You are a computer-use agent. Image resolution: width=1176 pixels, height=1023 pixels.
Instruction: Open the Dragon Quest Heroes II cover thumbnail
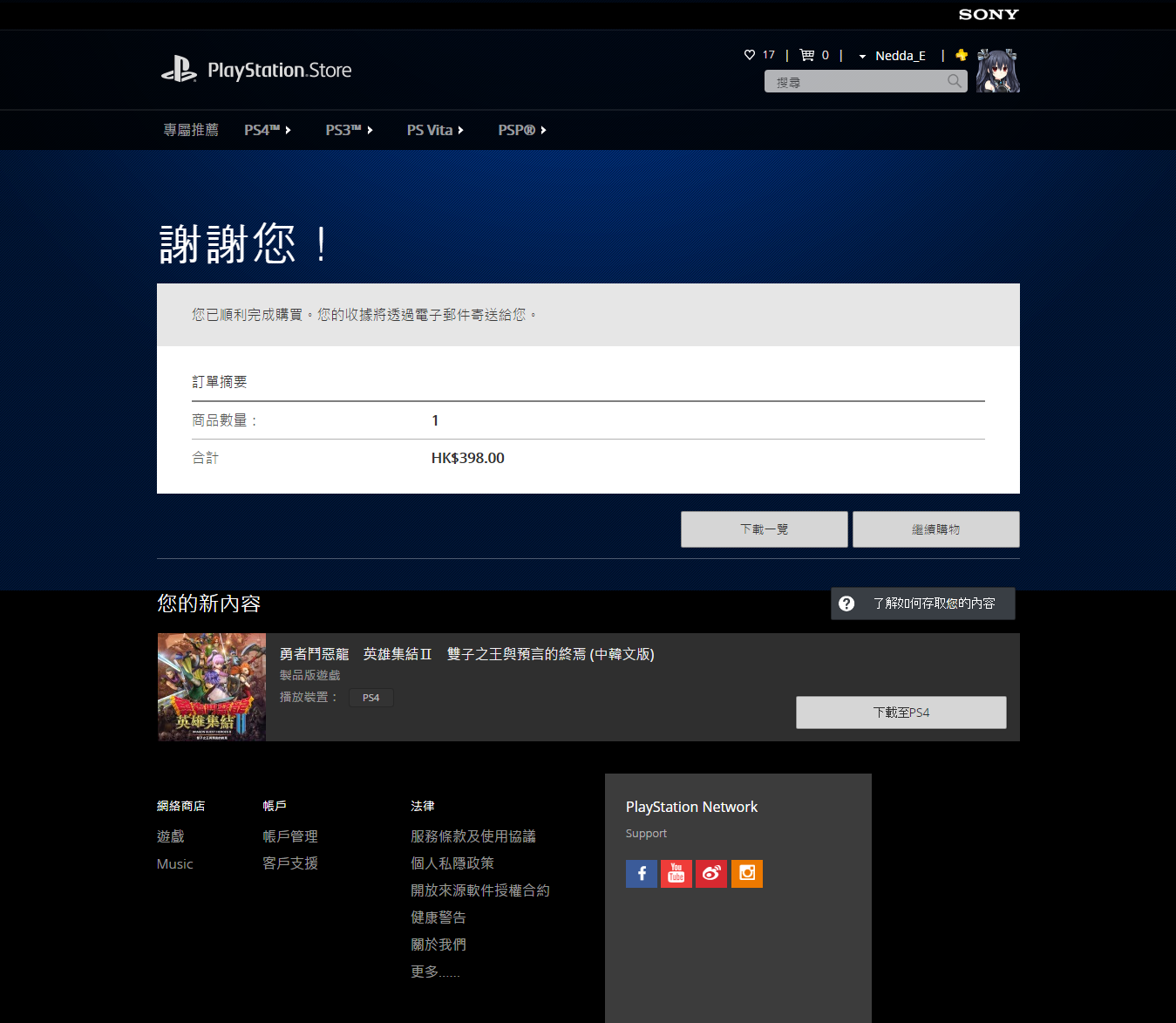[x=212, y=687]
